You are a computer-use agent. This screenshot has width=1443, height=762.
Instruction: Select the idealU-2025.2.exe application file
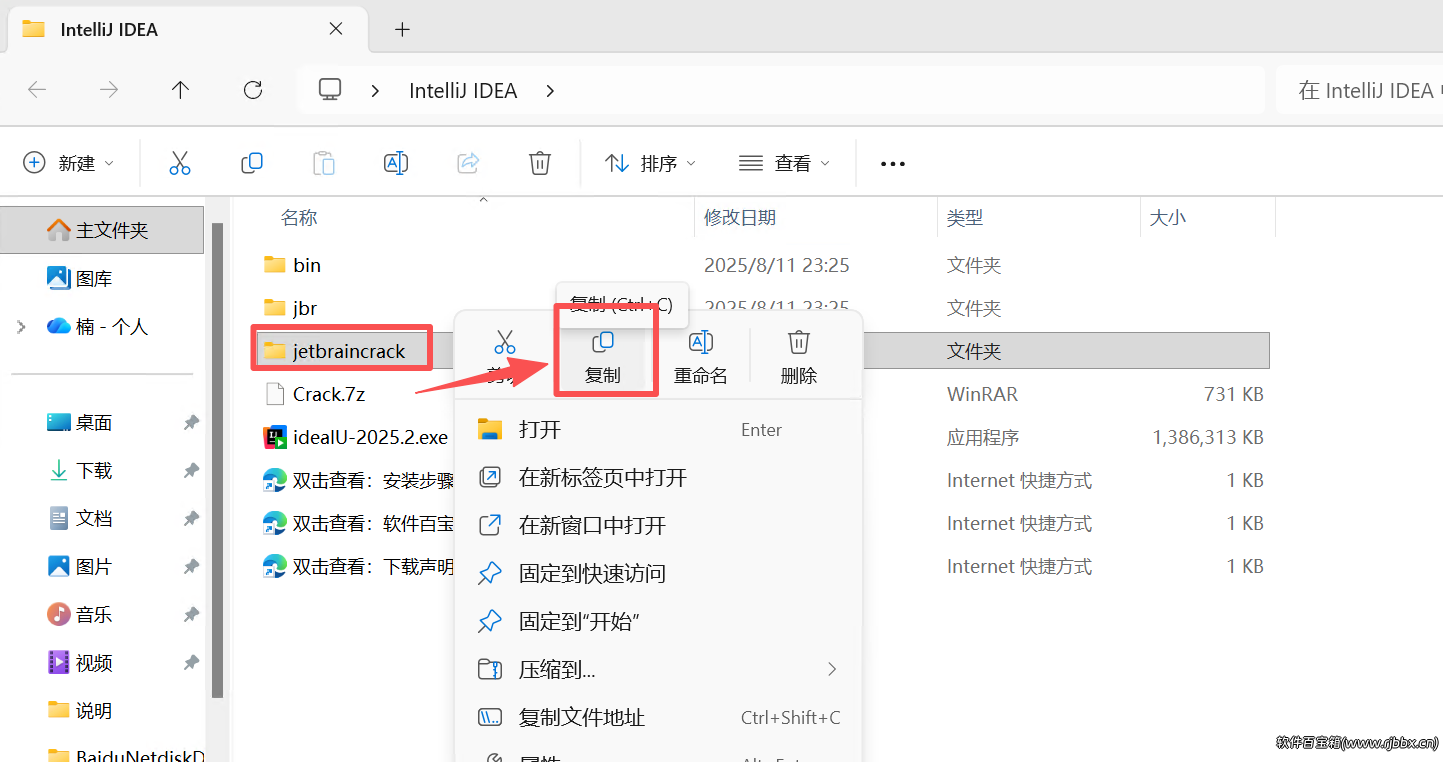pyautogui.click(x=355, y=437)
